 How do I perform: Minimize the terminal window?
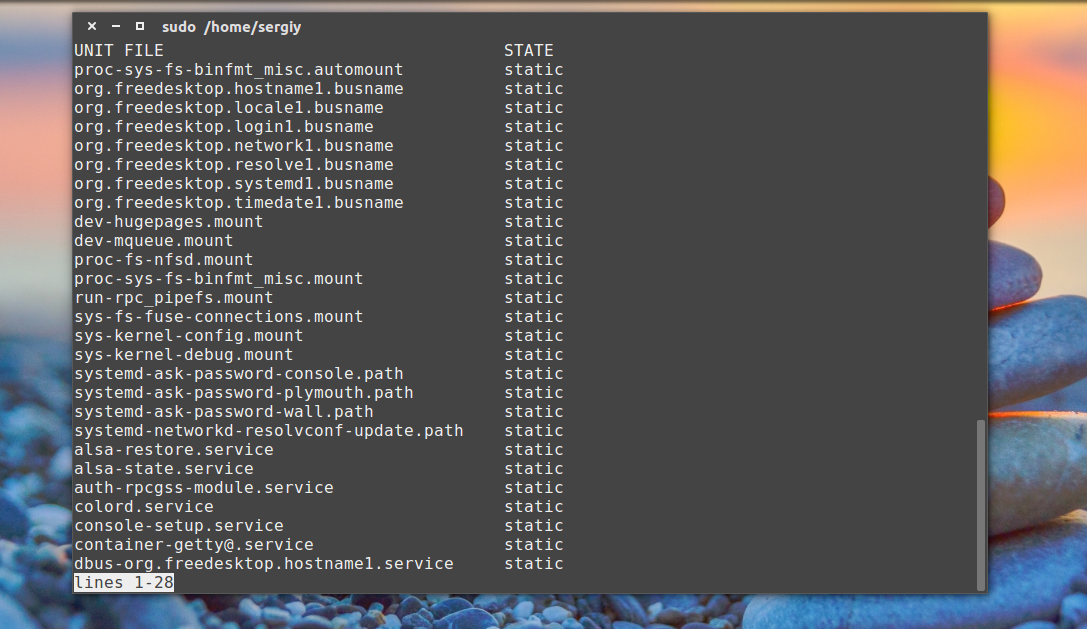click(116, 27)
